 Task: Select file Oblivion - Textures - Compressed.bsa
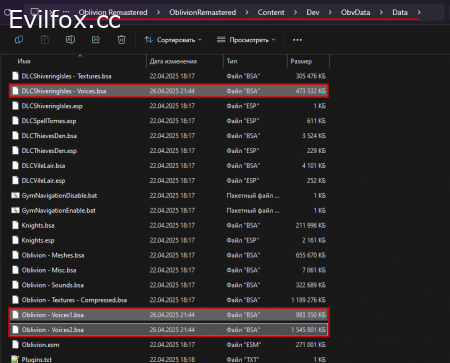coord(169,300)
